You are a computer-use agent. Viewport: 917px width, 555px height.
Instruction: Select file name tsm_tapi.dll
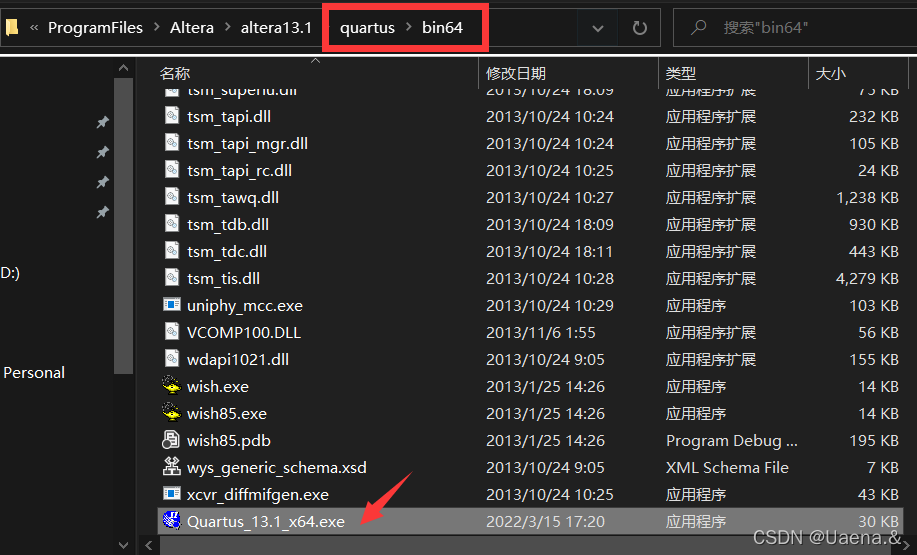tap(229, 116)
